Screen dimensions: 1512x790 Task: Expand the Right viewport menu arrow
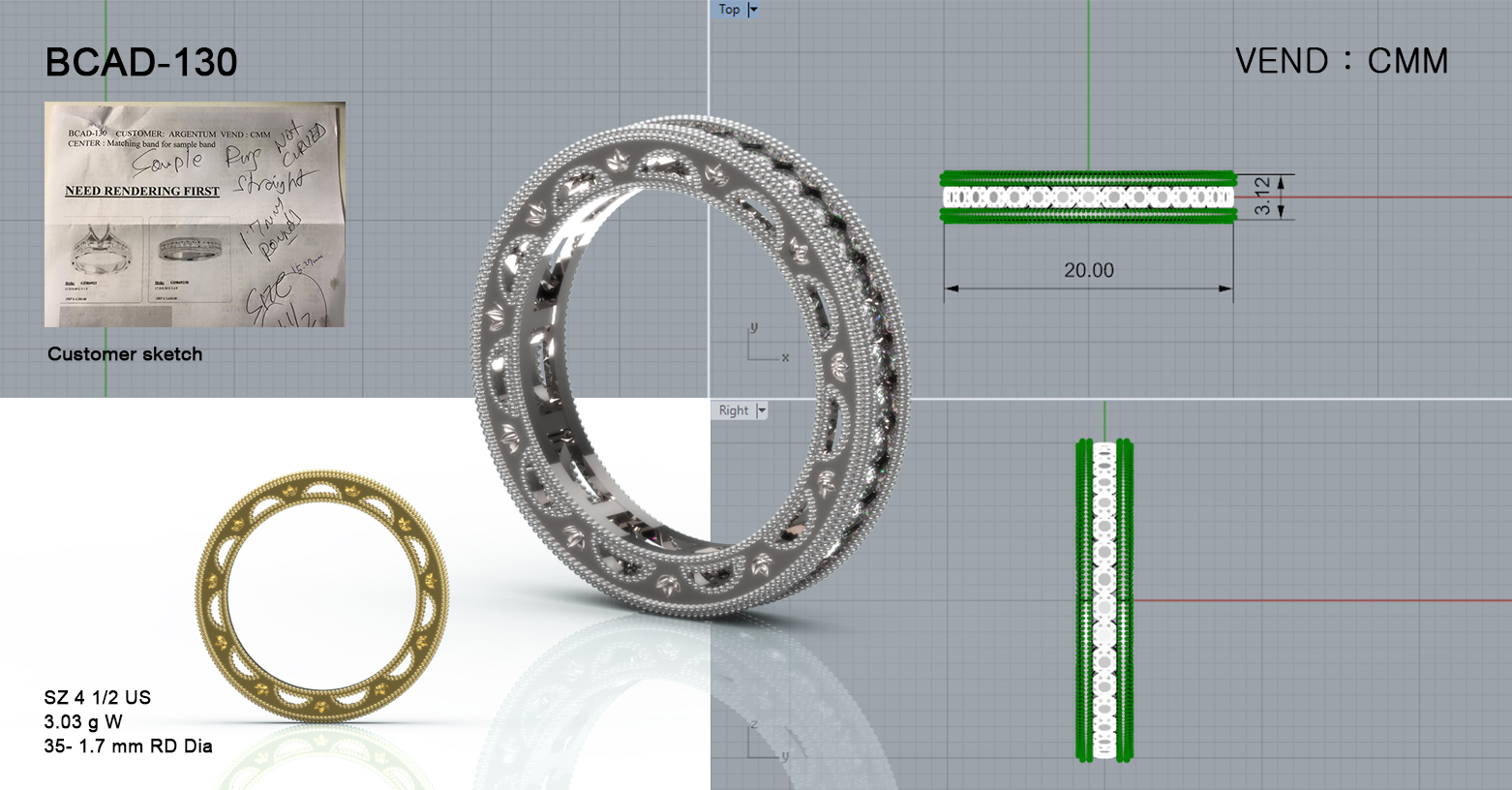click(x=762, y=410)
